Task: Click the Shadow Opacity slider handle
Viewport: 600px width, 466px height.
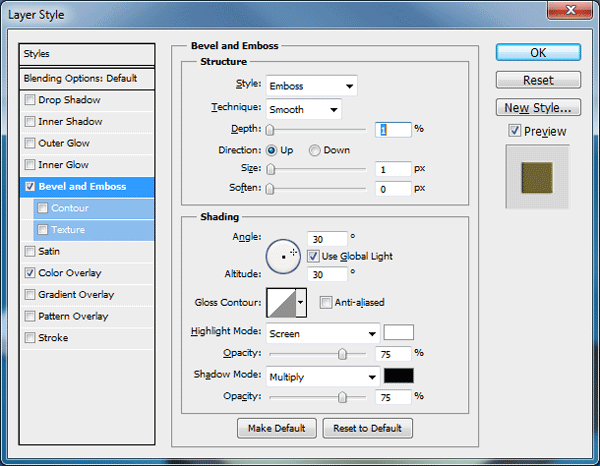Action: [x=342, y=397]
